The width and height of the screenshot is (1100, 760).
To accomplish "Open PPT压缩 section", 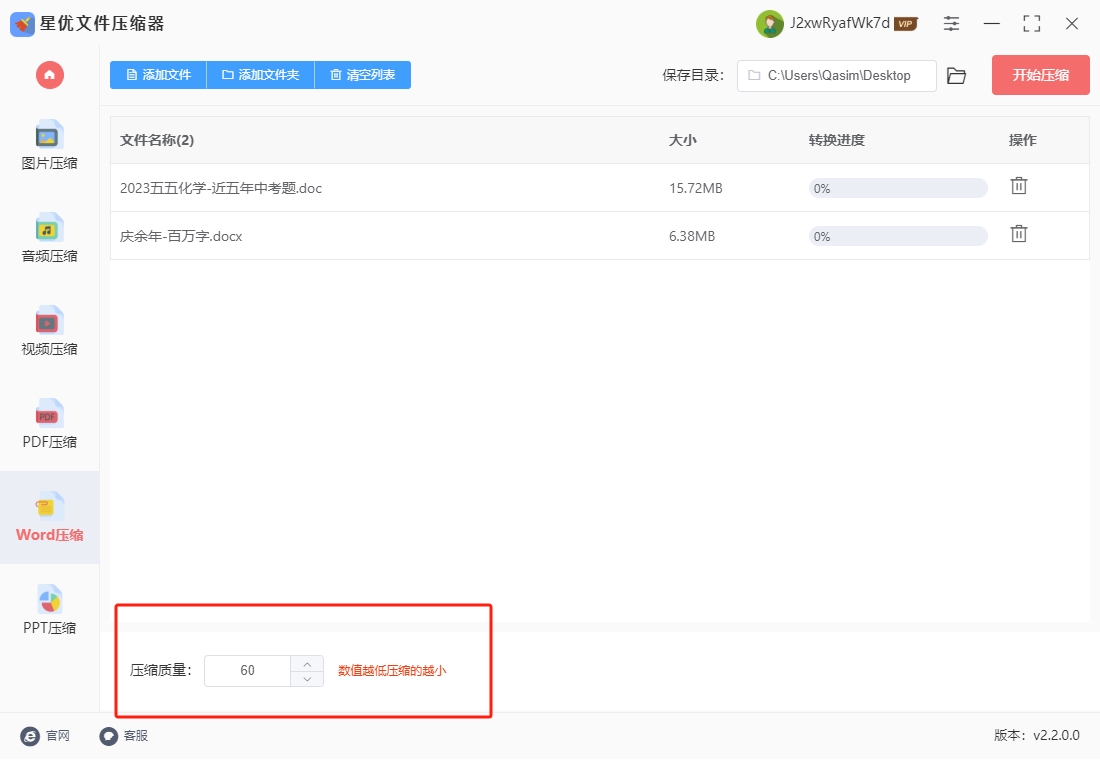I will [49, 610].
